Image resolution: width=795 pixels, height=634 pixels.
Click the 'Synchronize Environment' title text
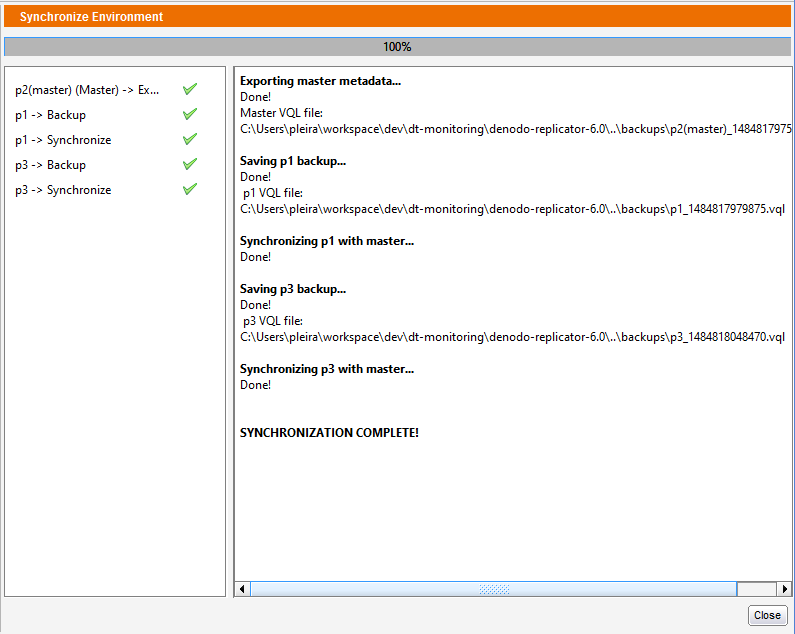coord(91,17)
